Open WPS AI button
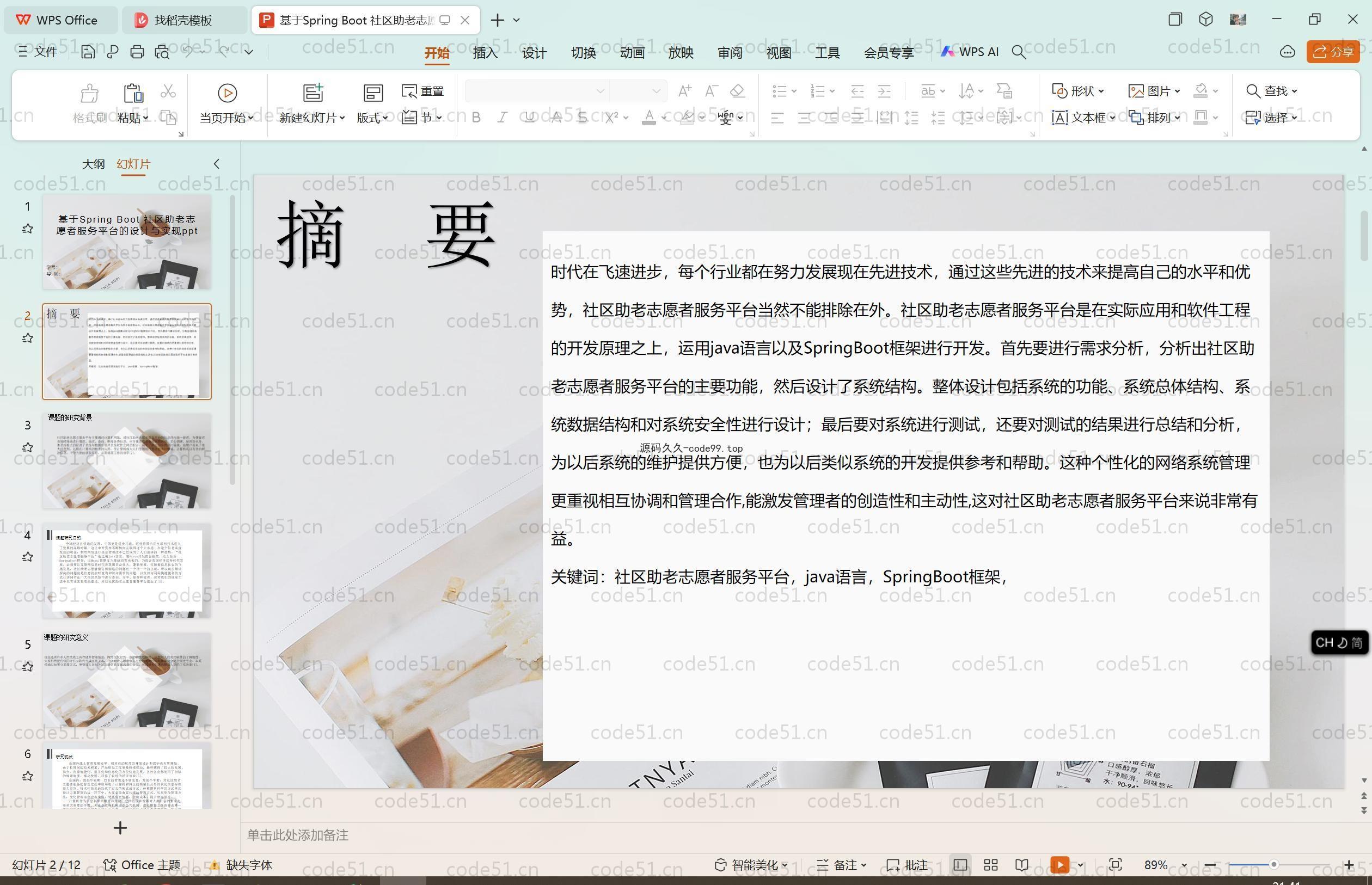 pos(970,52)
